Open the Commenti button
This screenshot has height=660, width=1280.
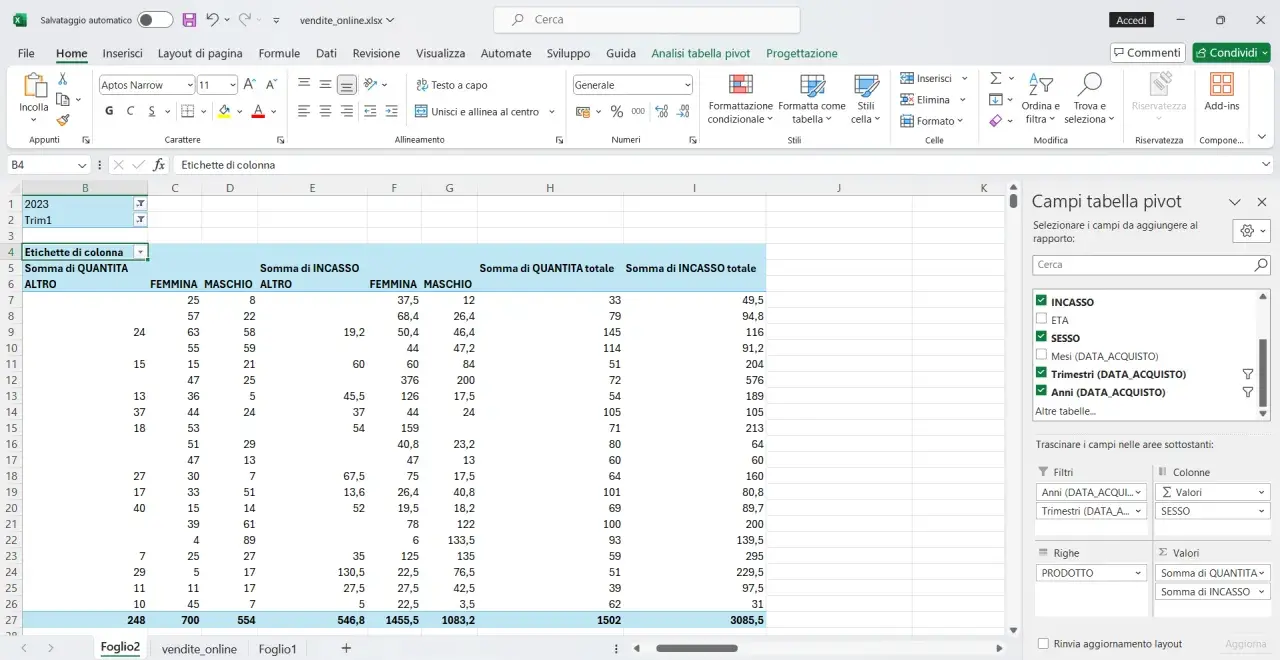pyautogui.click(x=1146, y=53)
